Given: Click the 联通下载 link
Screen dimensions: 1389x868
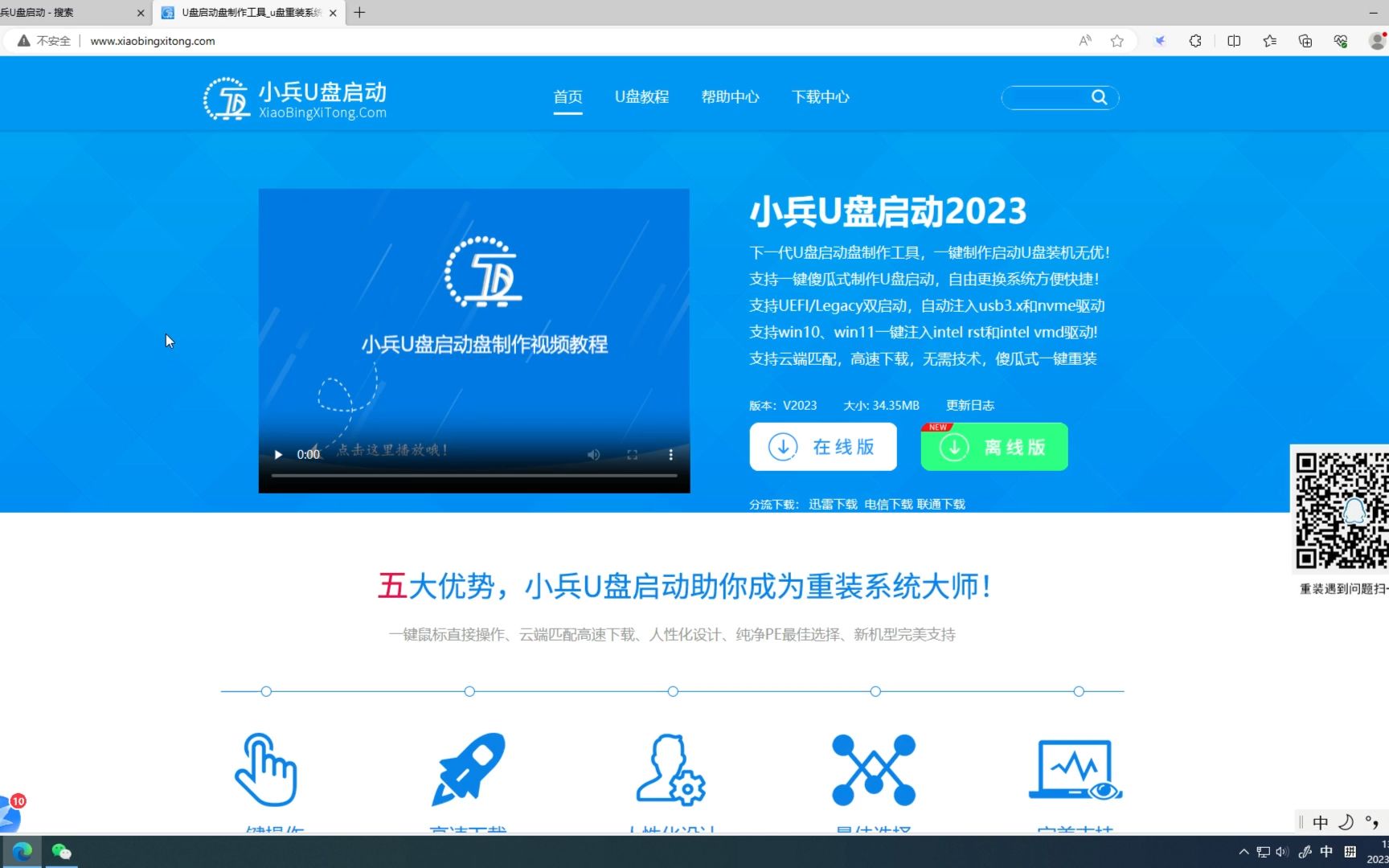Looking at the screenshot, I should click(x=940, y=505).
